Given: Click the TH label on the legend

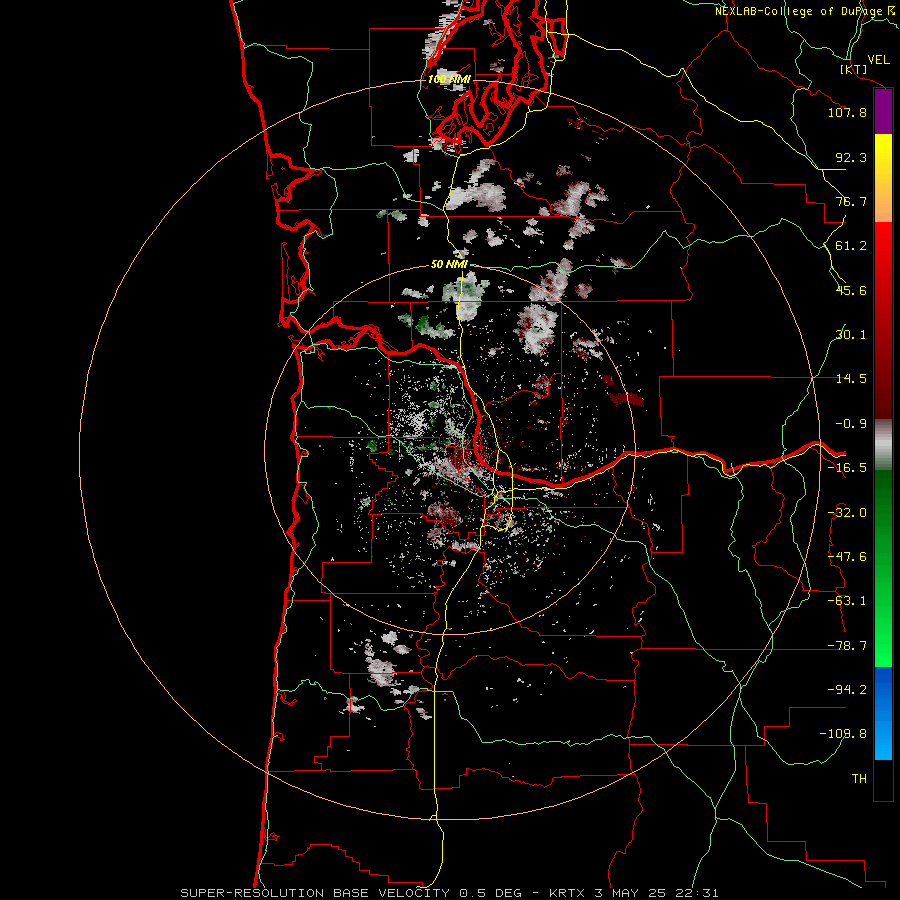Looking at the screenshot, I should click(x=859, y=779).
